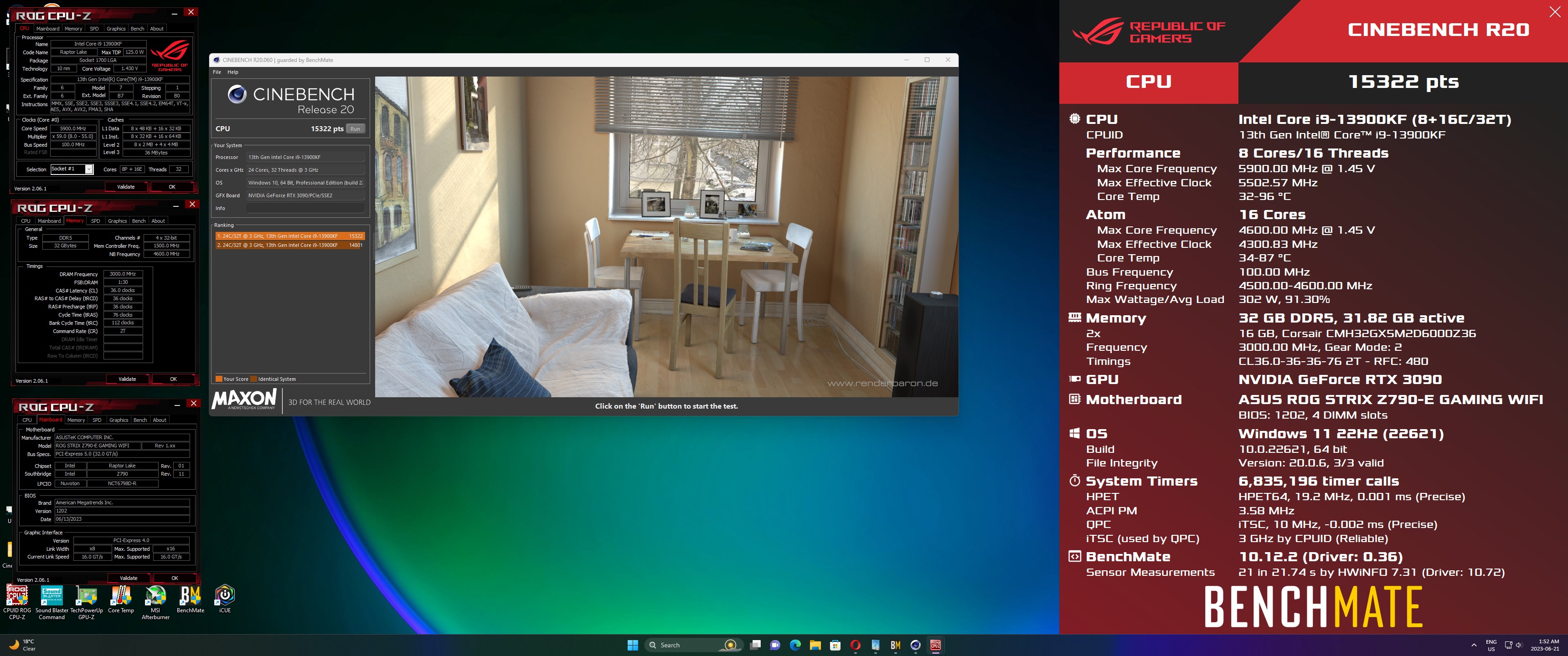Viewport: 1568px width, 656px height.
Task: Click OK in memory timings CPU-Z window
Action: pos(174,379)
